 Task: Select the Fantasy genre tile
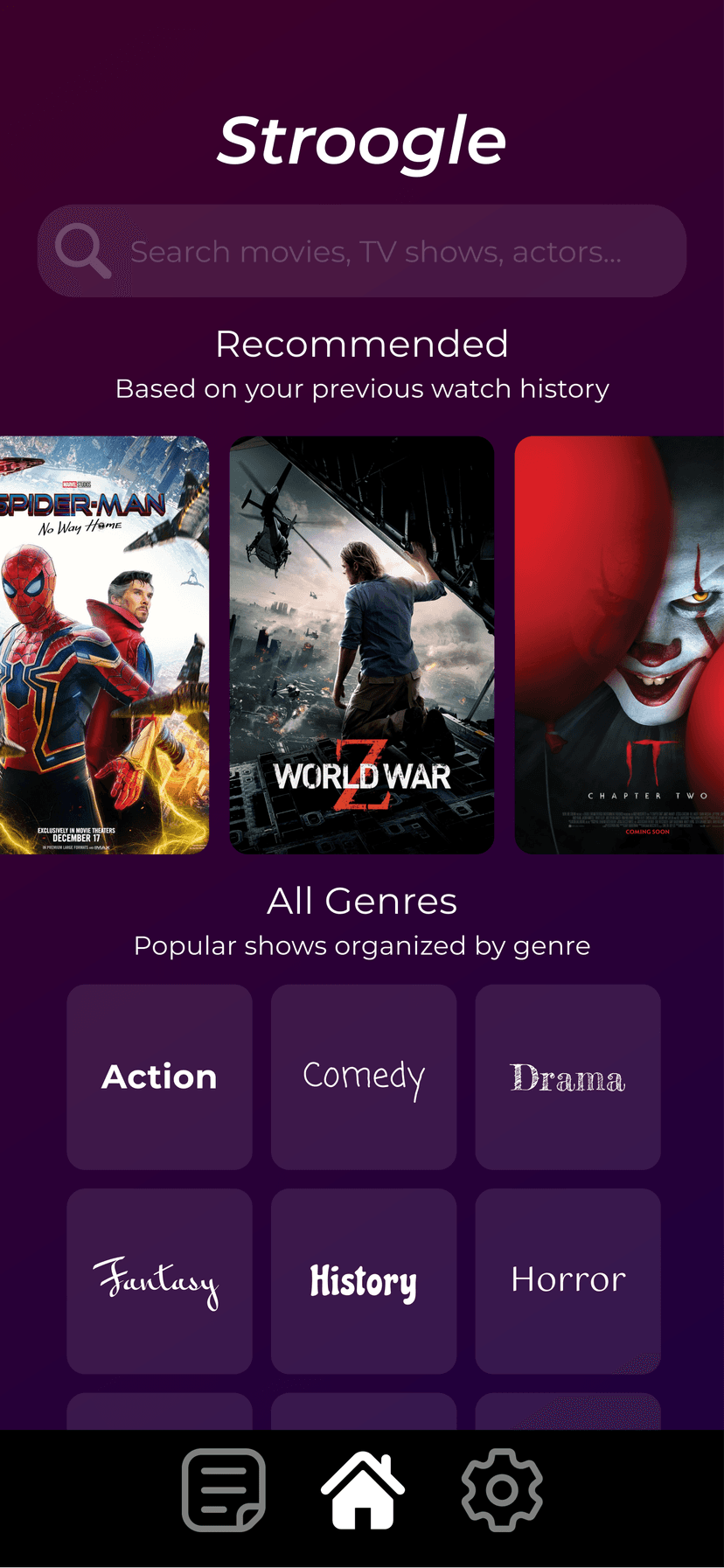(159, 1281)
